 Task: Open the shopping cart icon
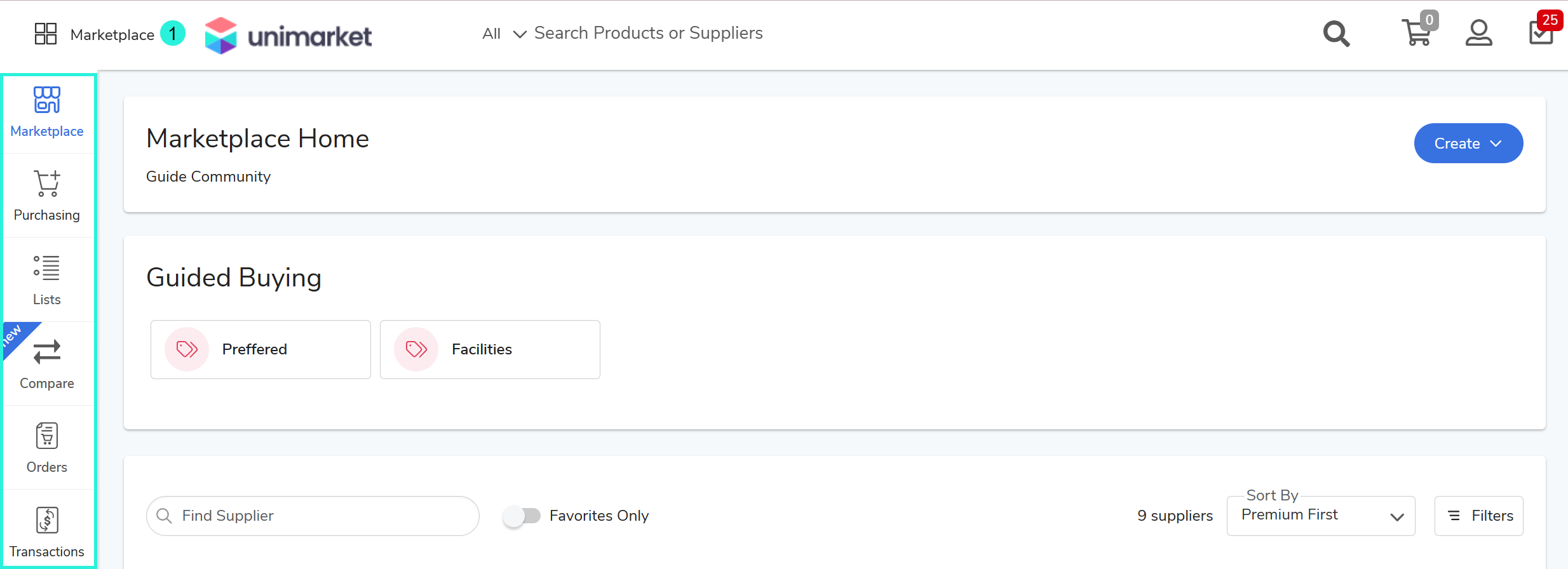click(1416, 33)
